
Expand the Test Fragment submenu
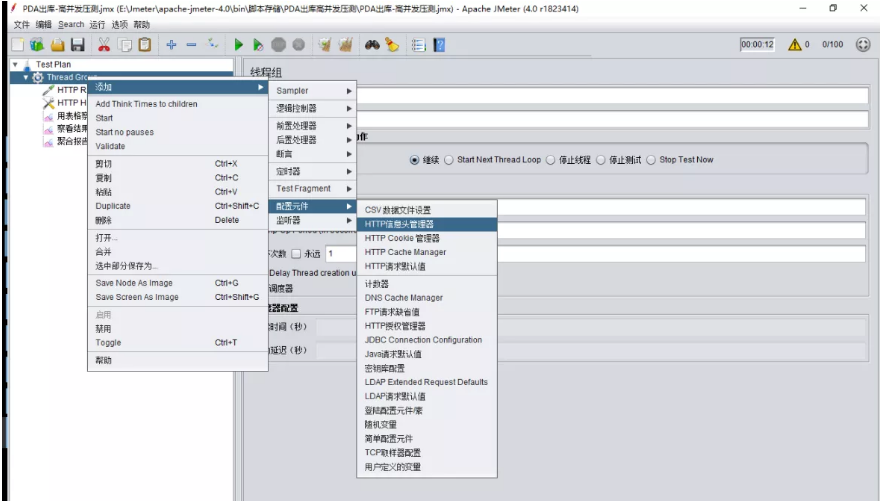click(313, 189)
